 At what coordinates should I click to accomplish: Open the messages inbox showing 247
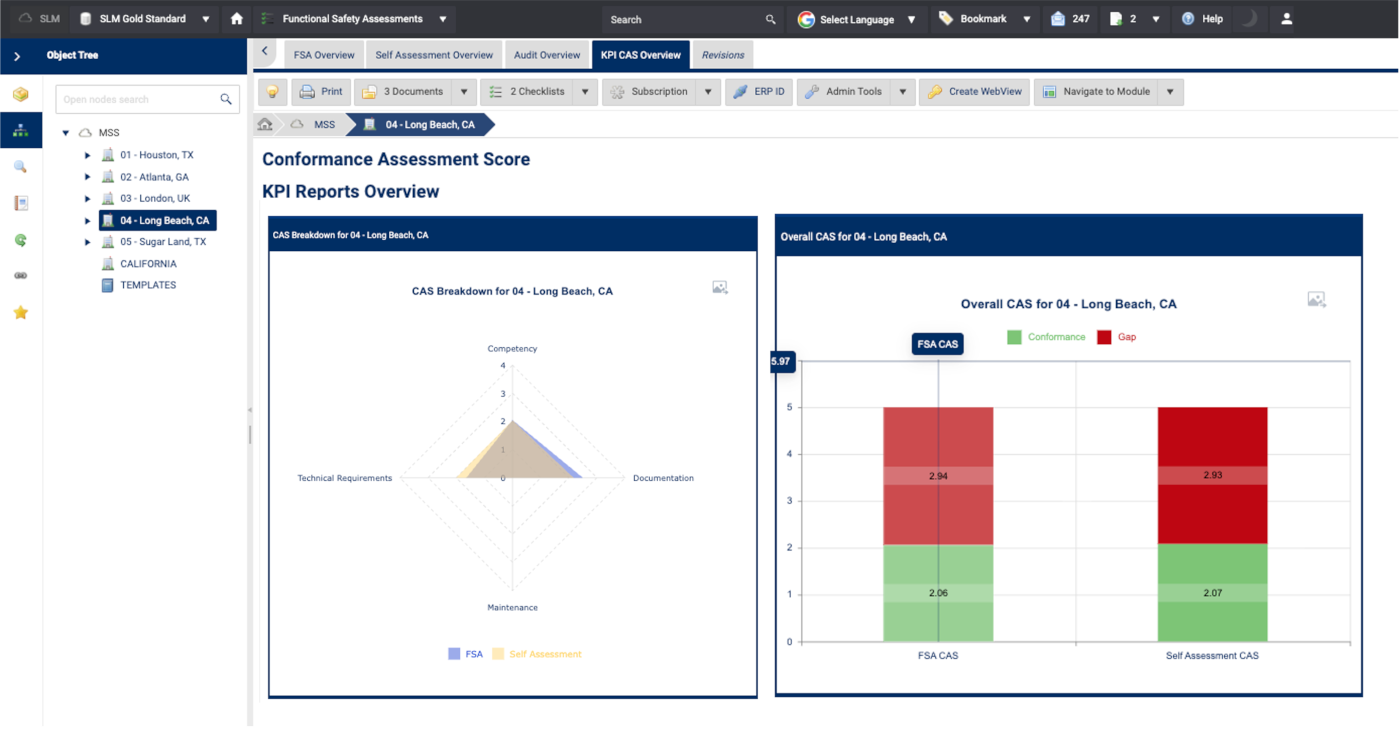(x=1070, y=19)
